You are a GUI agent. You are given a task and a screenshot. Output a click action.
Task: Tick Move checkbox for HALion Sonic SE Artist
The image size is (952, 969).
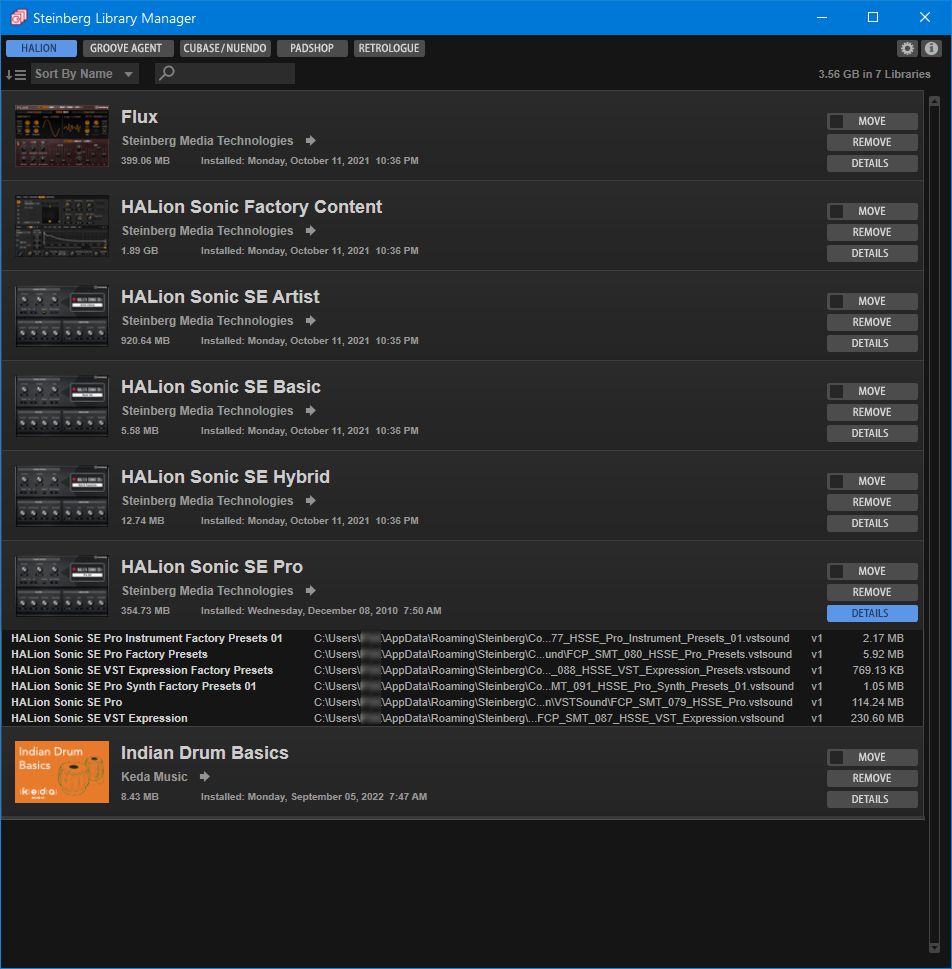836,302
